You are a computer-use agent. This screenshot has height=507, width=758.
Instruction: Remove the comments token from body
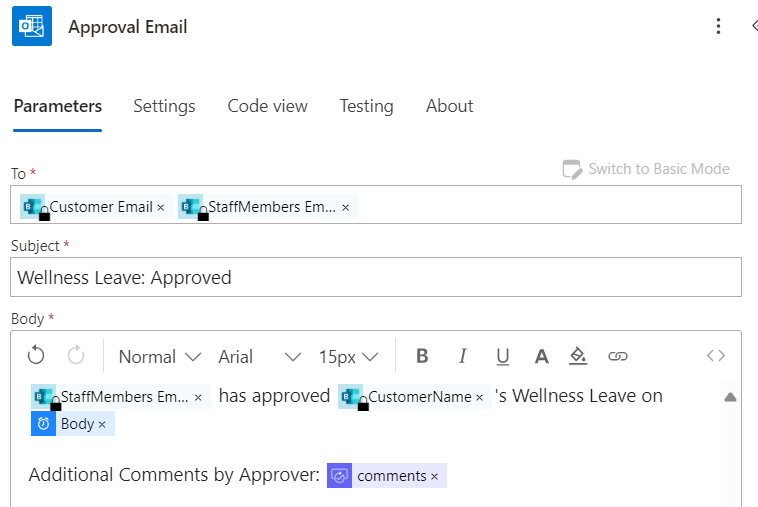[434, 477]
